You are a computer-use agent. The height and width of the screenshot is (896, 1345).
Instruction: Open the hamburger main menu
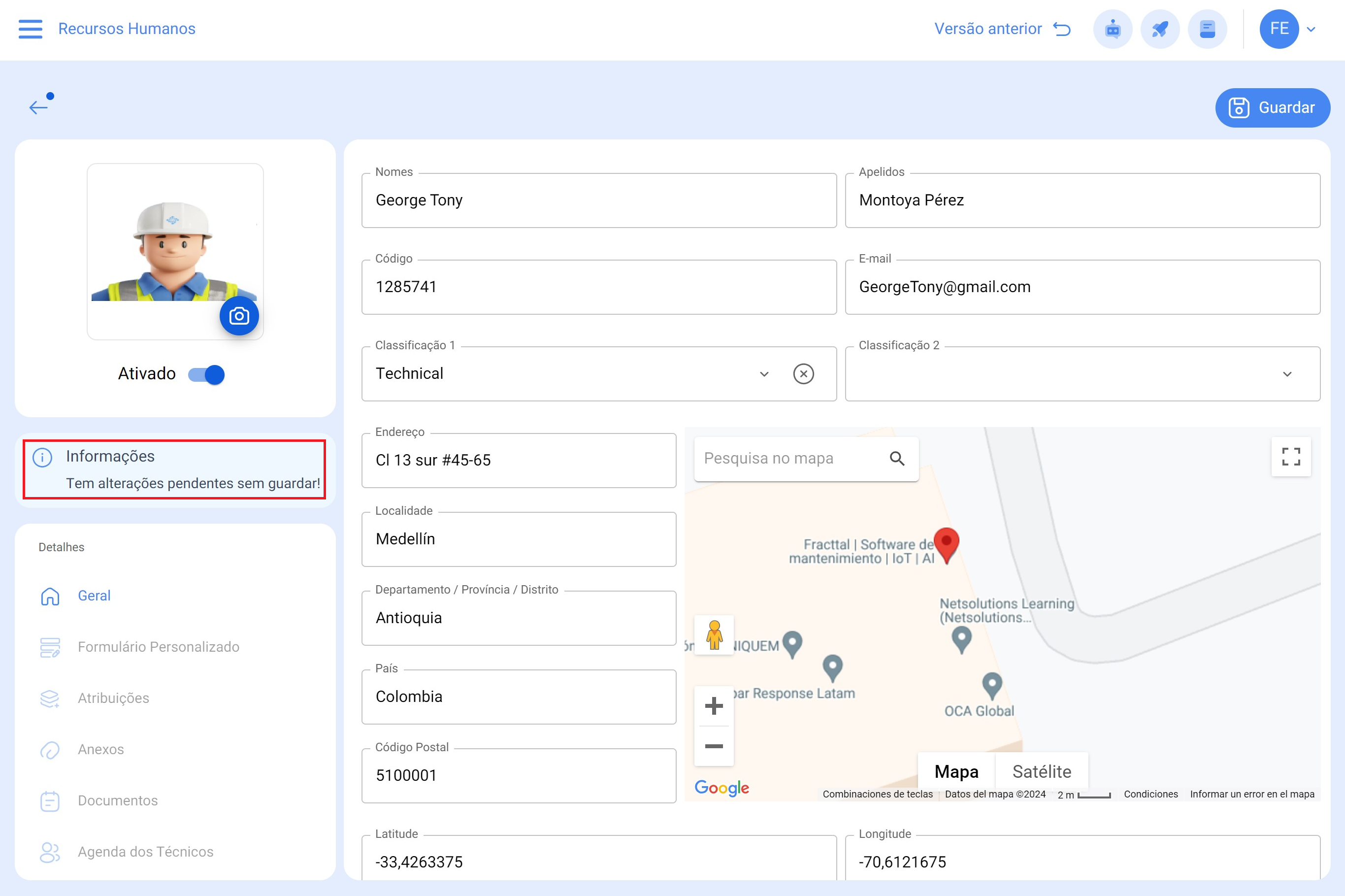point(30,29)
